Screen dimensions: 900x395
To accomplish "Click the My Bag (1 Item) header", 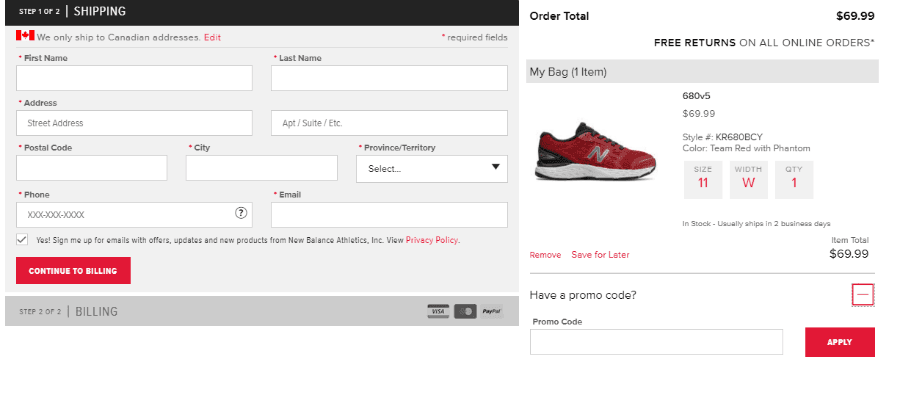I will pos(703,72).
